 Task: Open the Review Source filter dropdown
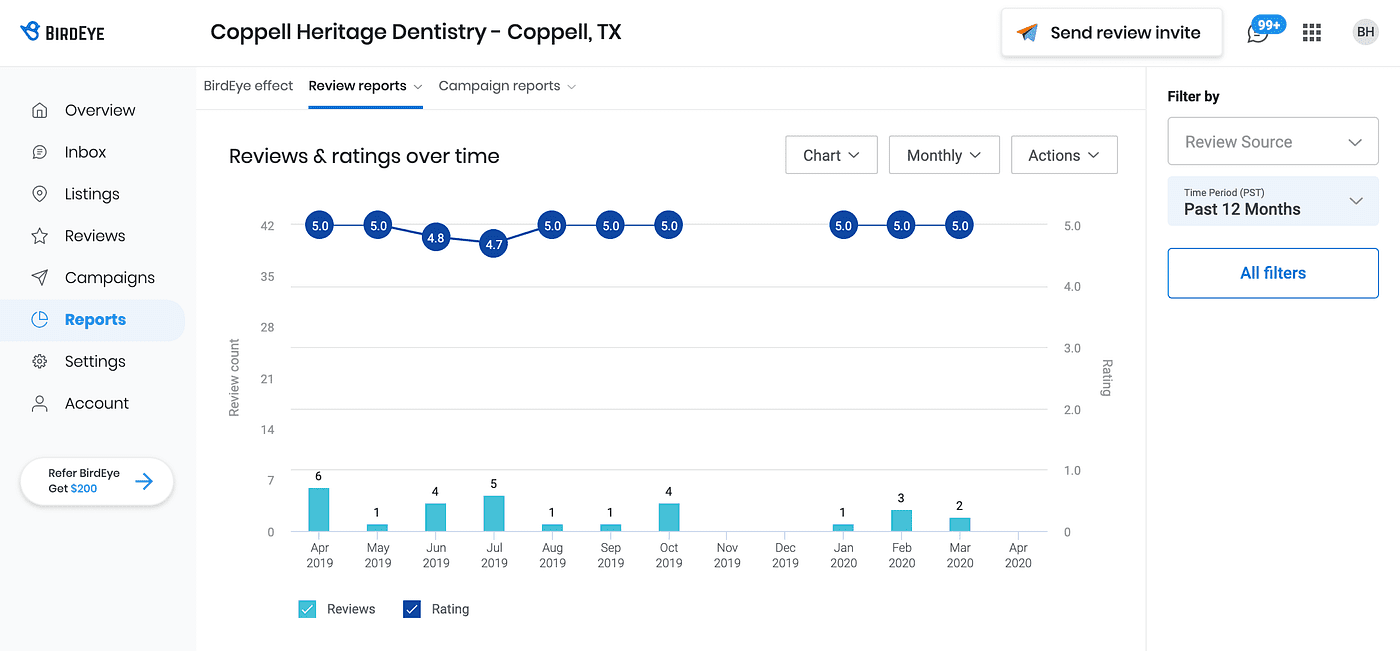tap(1273, 142)
